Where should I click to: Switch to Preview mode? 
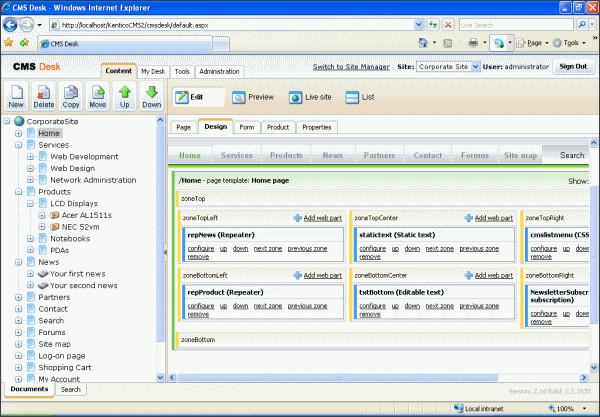(253, 97)
